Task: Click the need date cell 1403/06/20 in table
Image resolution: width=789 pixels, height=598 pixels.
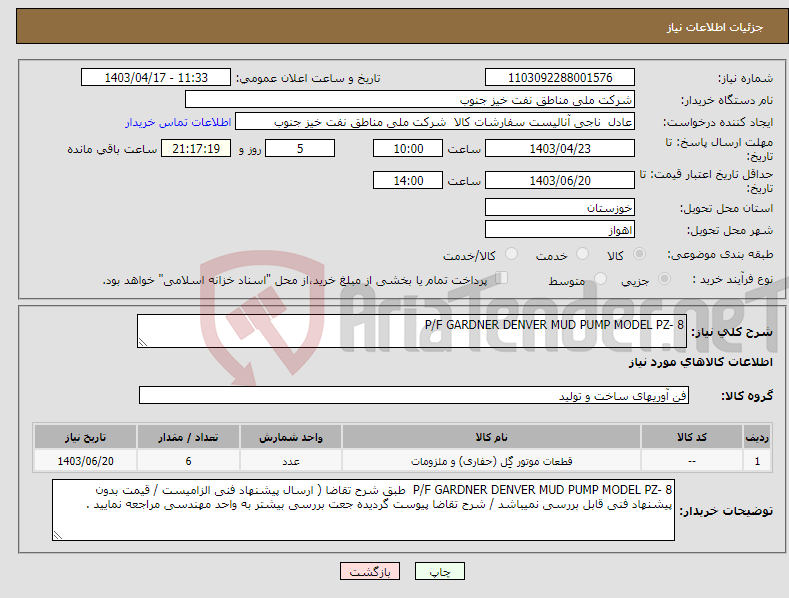Action: (86, 461)
